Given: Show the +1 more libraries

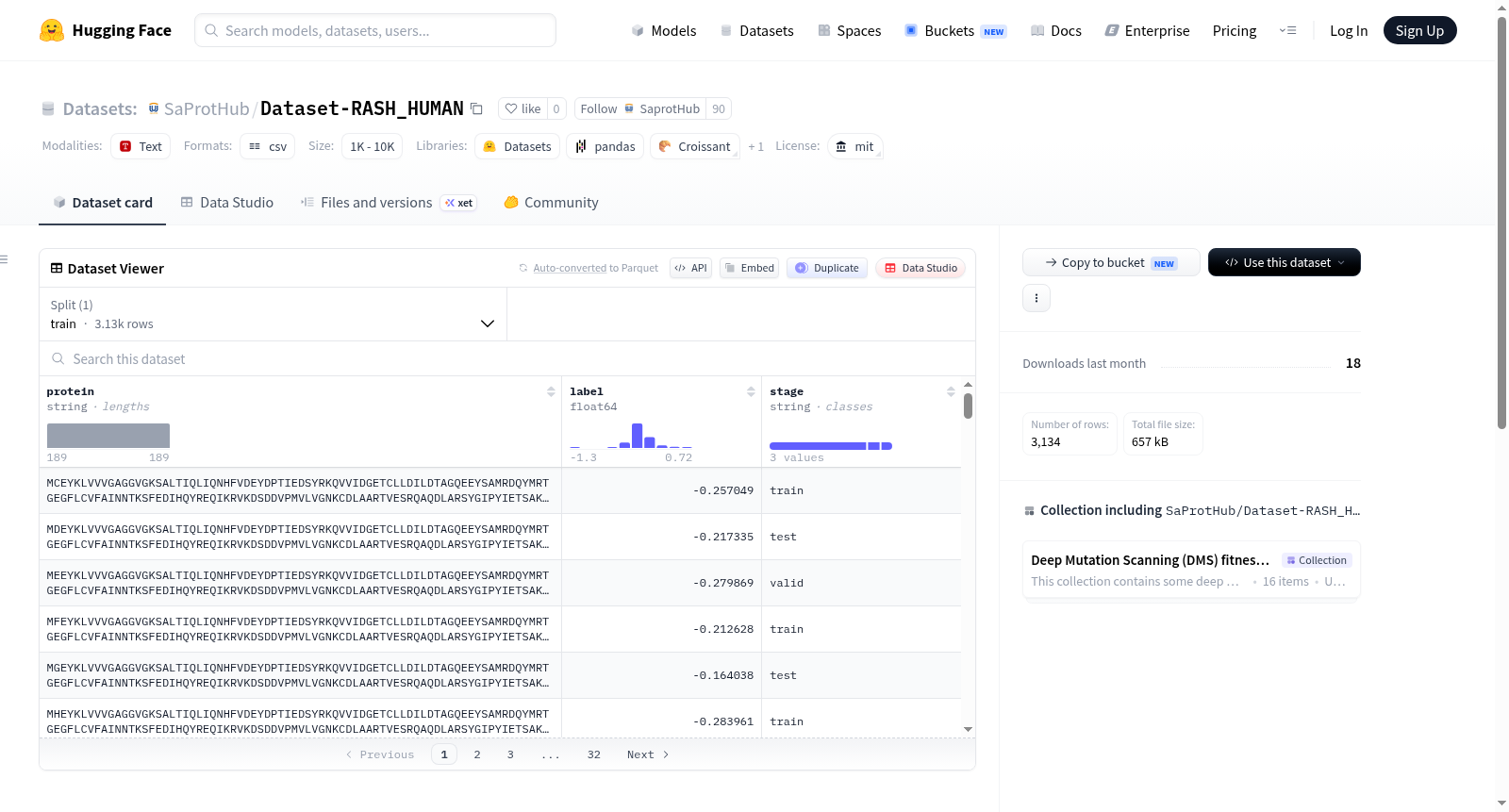Looking at the screenshot, I should pyautogui.click(x=755, y=146).
